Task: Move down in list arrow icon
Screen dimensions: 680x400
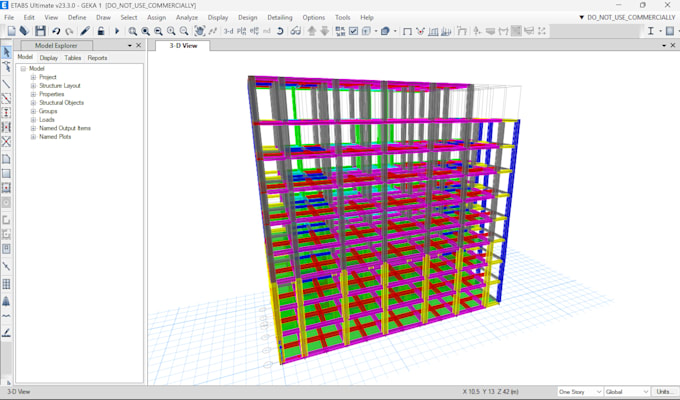Action: coord(325,31)
